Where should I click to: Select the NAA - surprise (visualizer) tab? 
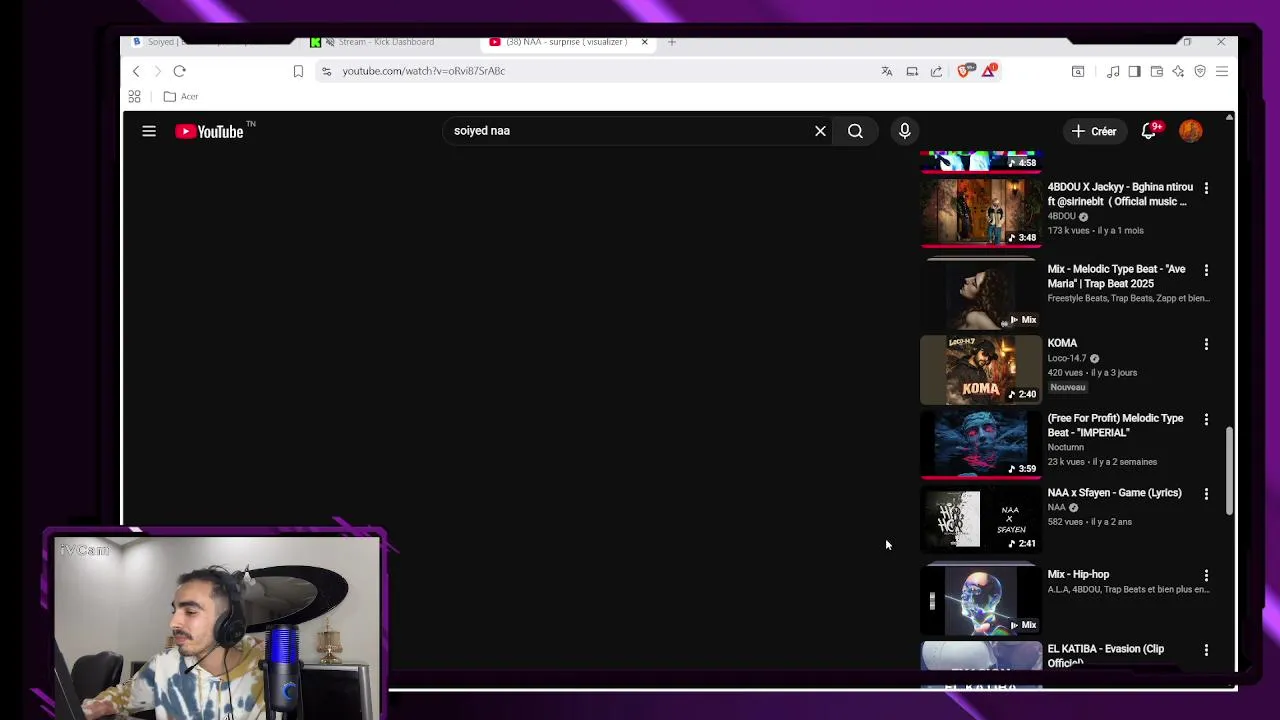pyautogui.click(x=566, y=42)
